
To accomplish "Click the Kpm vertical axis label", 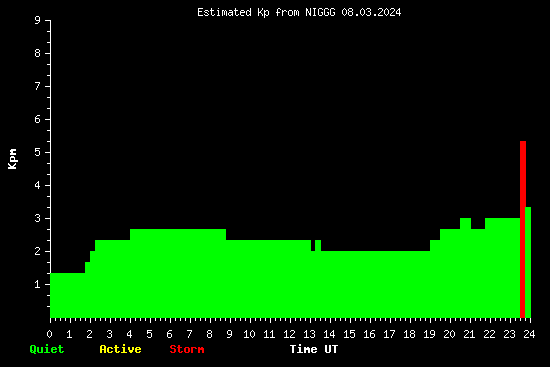I will 12,159.
